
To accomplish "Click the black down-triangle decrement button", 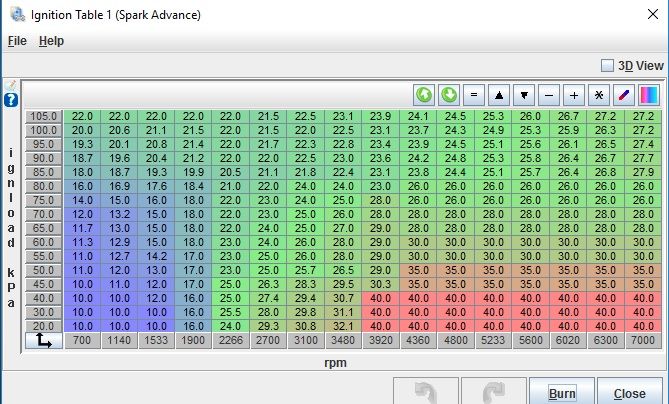I will coord(524,95).
